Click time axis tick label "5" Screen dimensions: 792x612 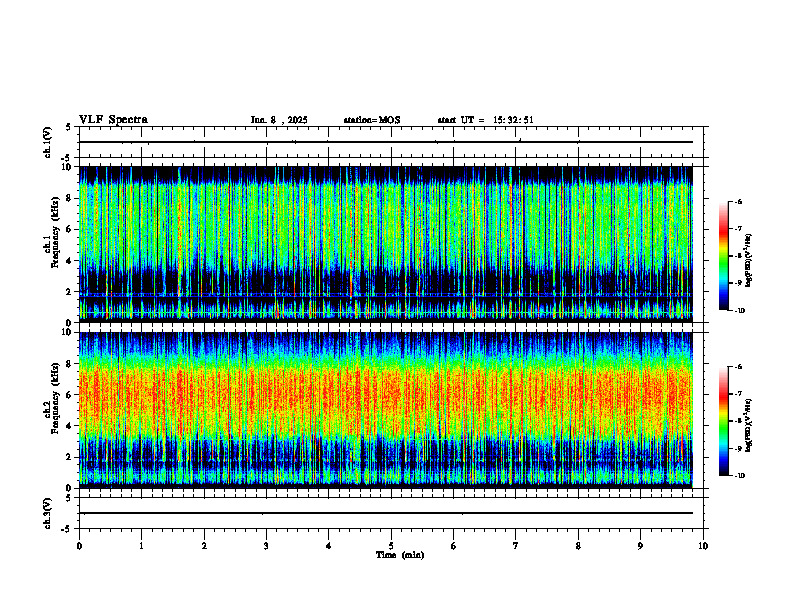[391, 546]
